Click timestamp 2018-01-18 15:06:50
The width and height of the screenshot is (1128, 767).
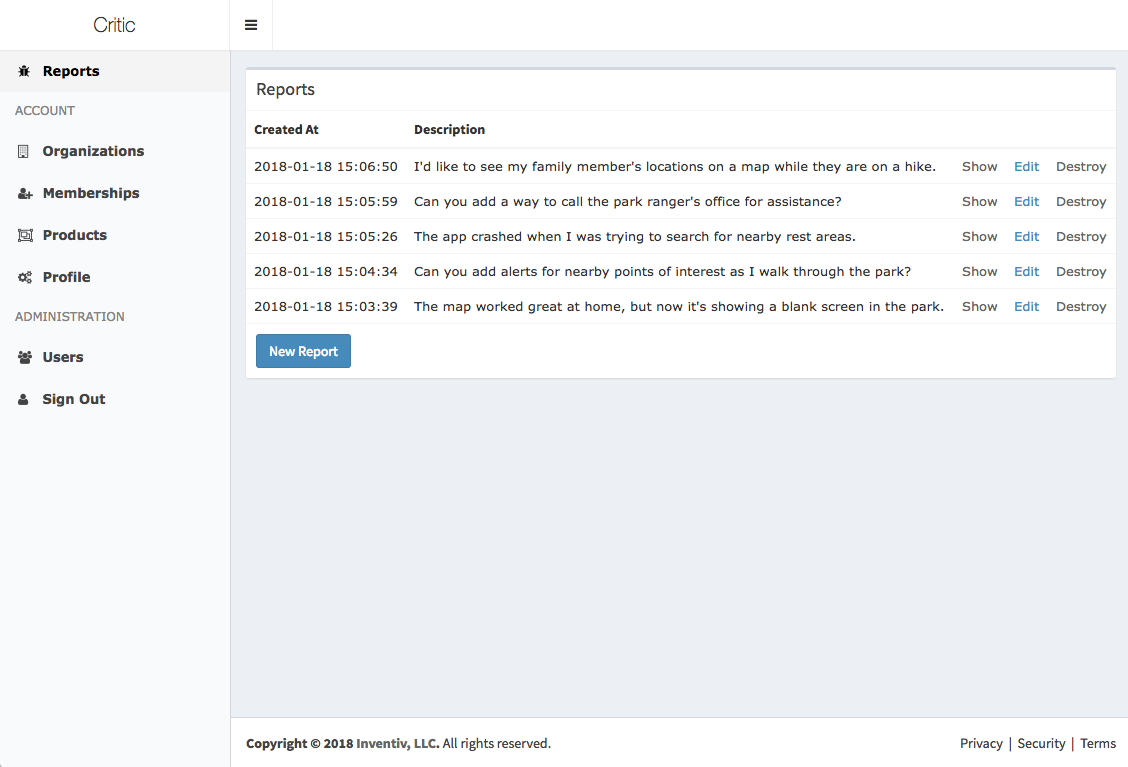pos(326,166)
